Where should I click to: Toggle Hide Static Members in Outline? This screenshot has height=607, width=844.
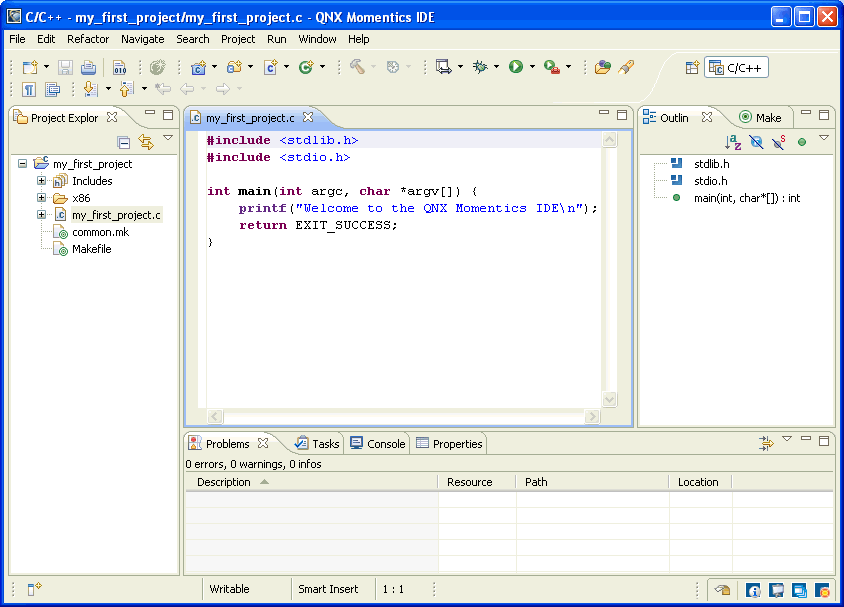[x=778, y=142]
